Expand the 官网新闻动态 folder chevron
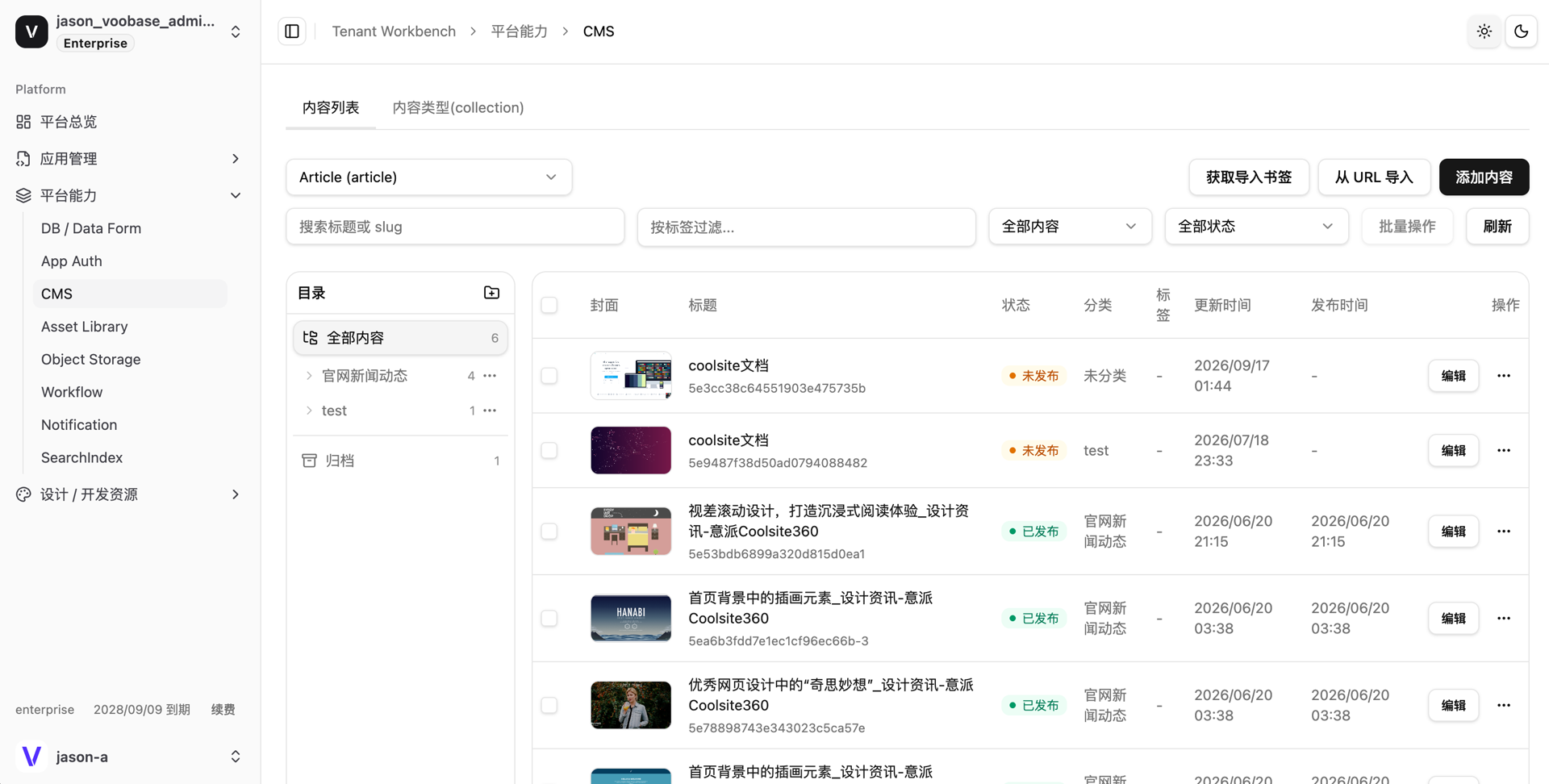 click(309, 376)
